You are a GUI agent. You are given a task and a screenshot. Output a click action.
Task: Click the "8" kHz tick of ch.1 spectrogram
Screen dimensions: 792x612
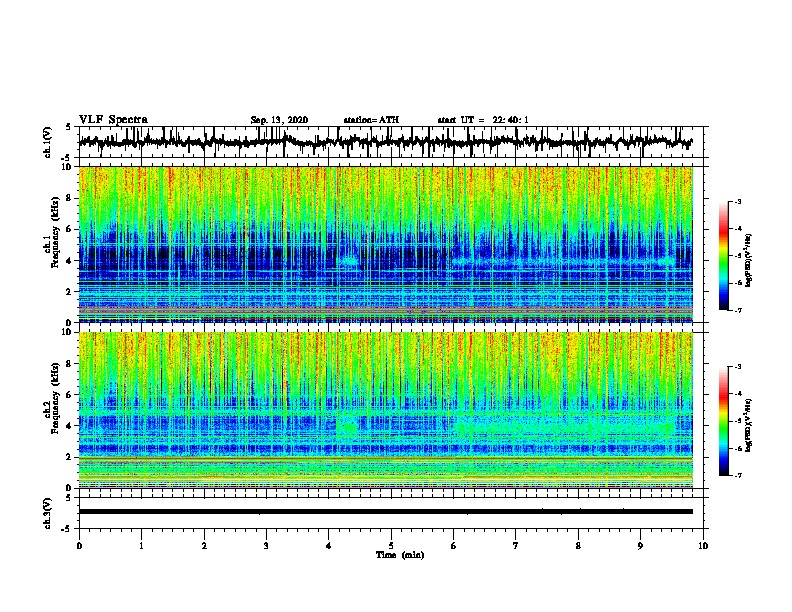[70, 198]
